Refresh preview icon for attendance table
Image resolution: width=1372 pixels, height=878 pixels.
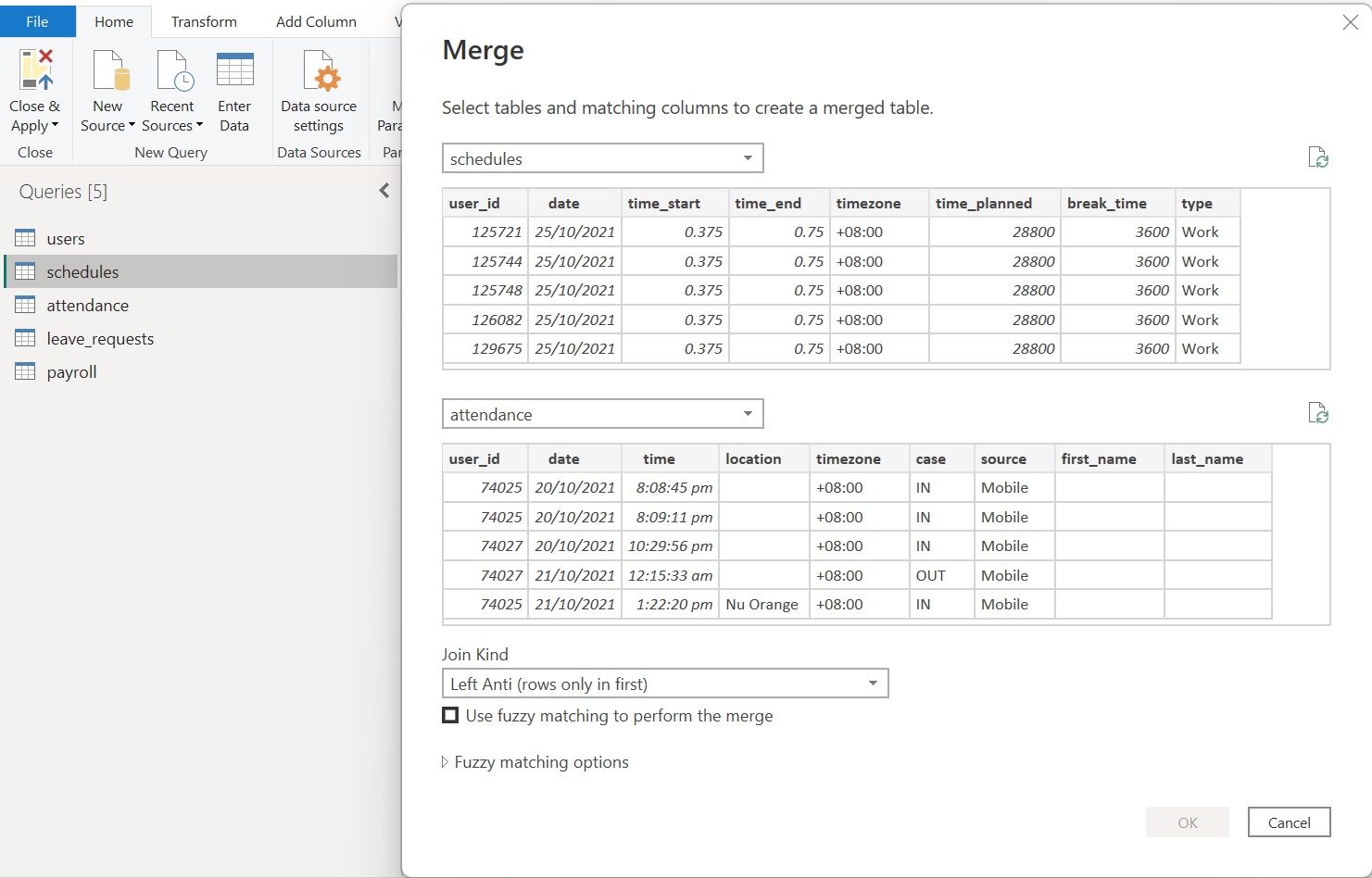point(1318,413)
